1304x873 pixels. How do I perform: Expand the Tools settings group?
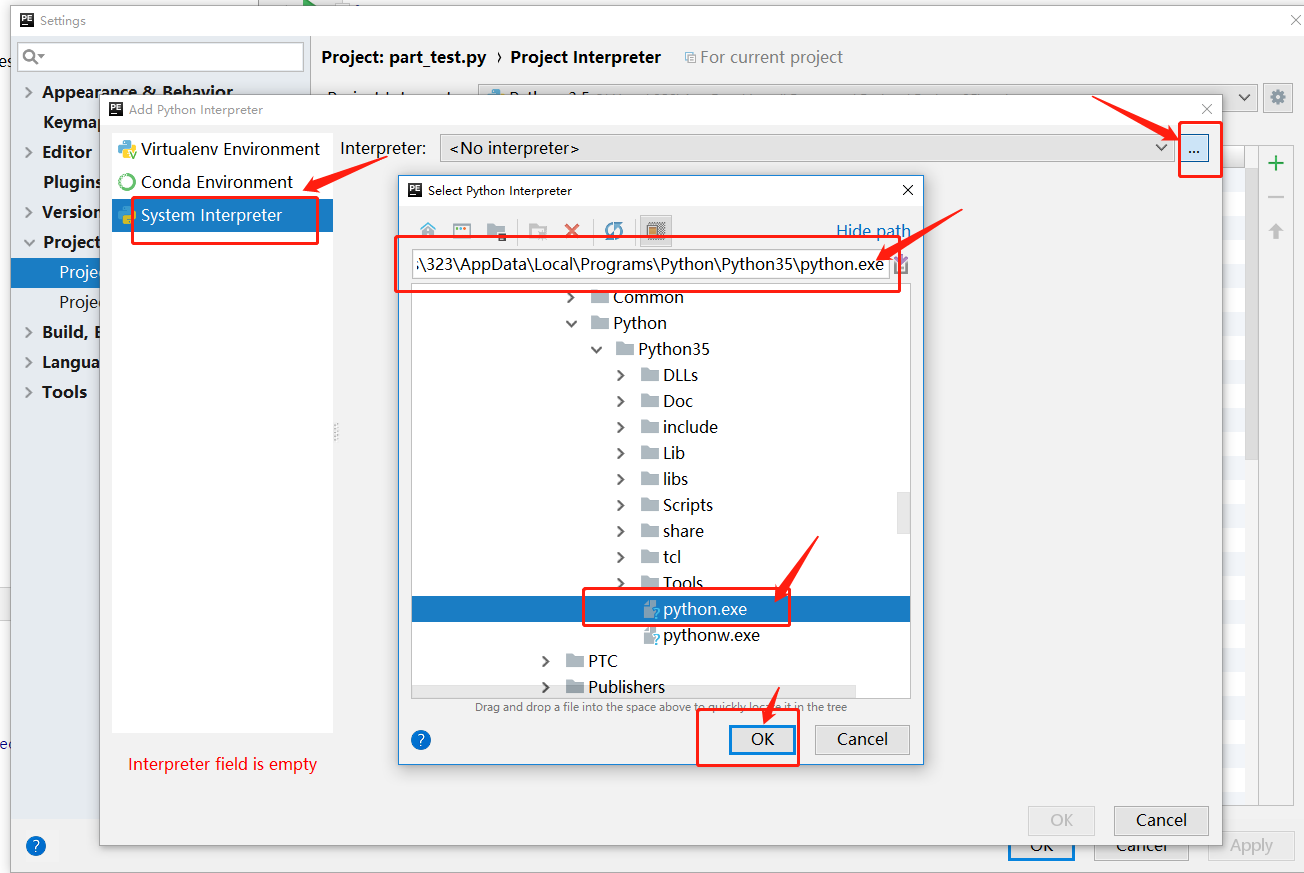[x=28, y=392]
